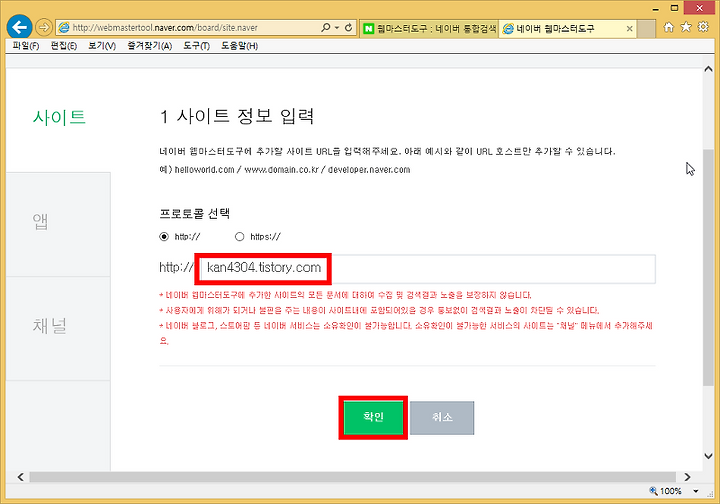Select 채널 in the left sidebar
720x504 pixels.
pos(50,325)
